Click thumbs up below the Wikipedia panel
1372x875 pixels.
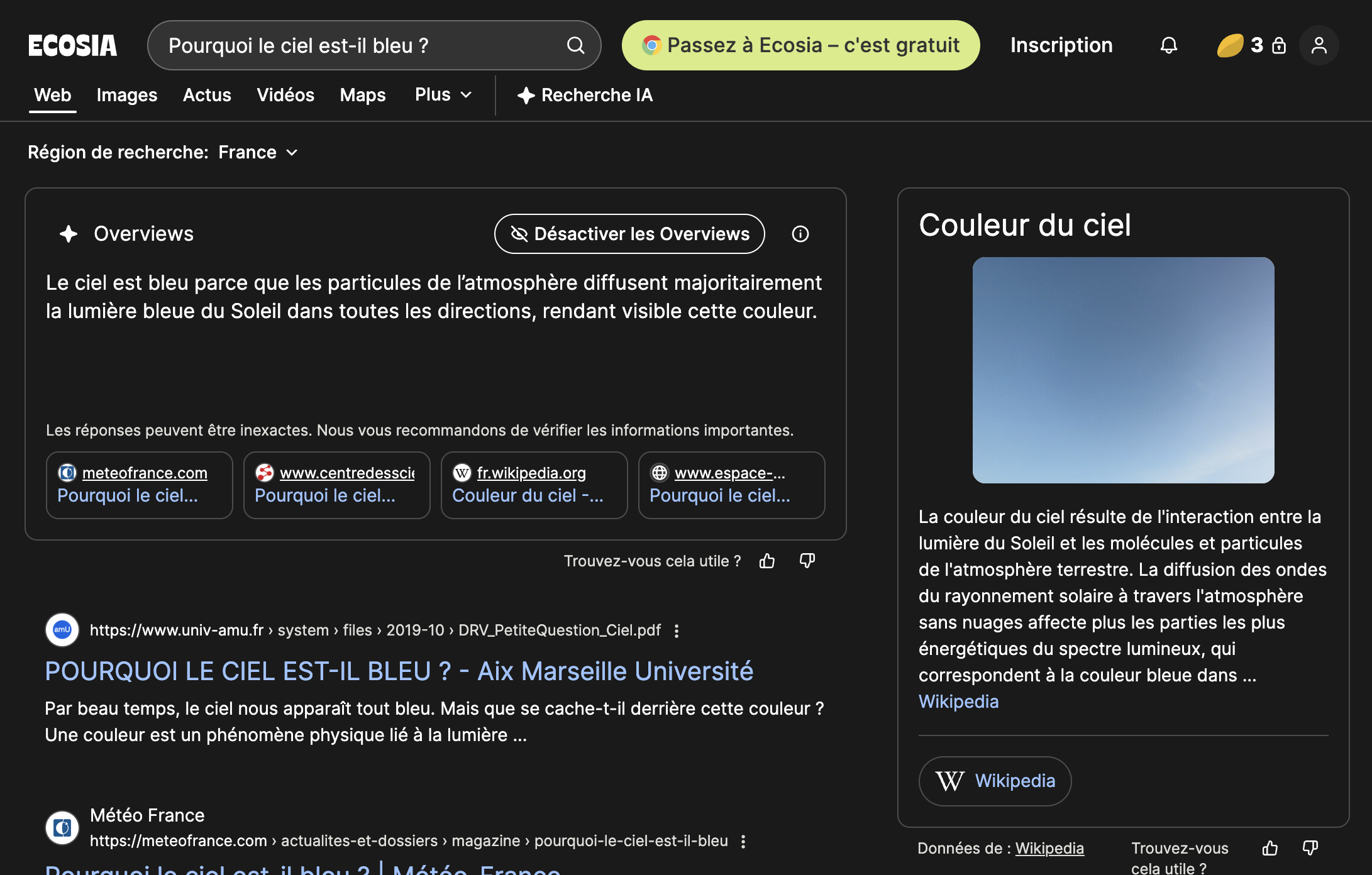[x=1270, y=849]
